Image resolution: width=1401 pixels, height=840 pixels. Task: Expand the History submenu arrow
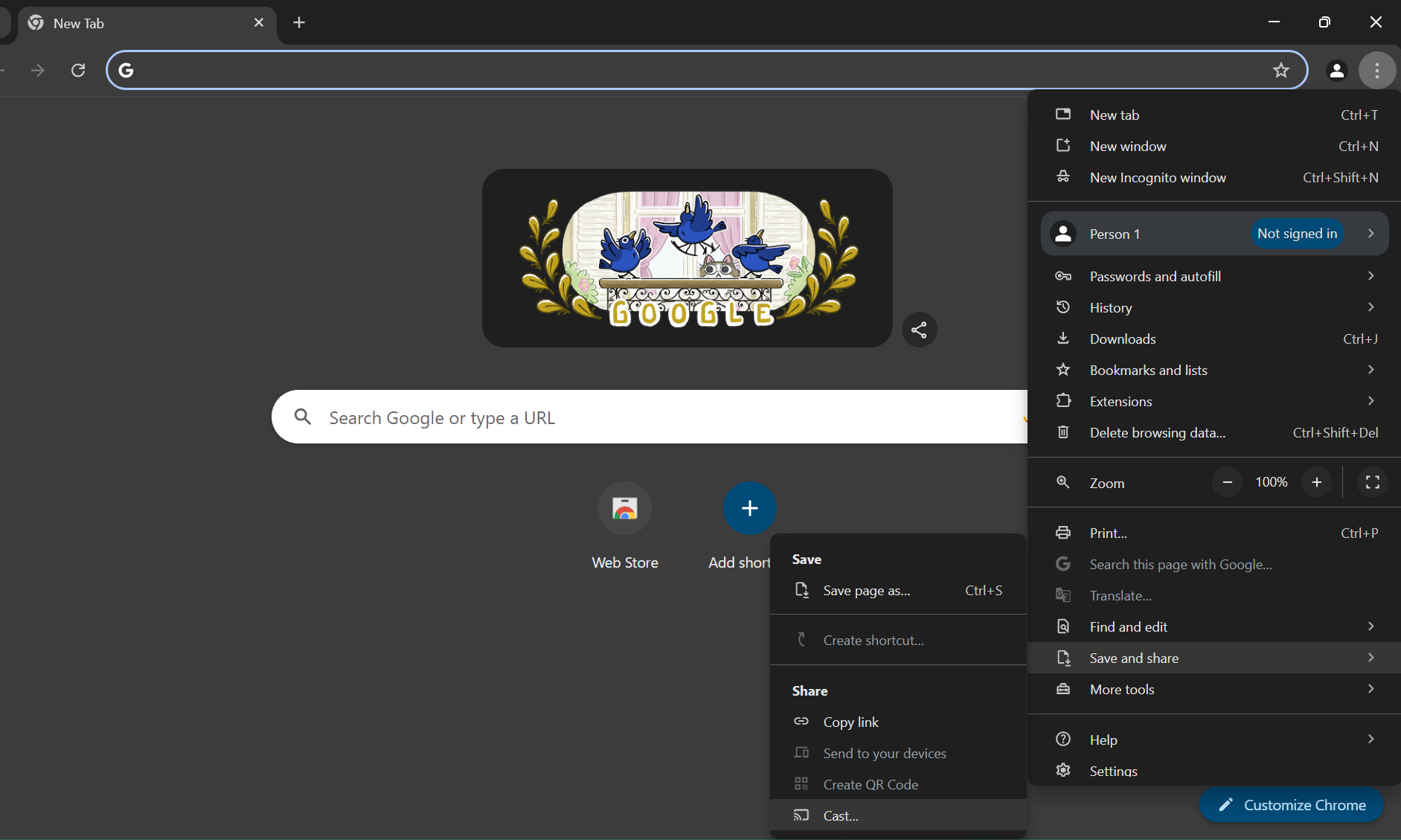[1370, 307]
